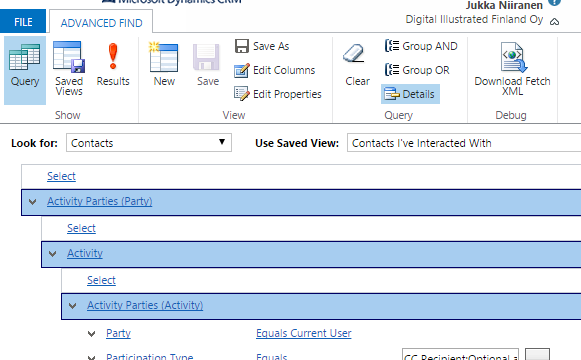Click the Equals Current User operator
This screenshot has height=360, width=581.
pos(303,333)
